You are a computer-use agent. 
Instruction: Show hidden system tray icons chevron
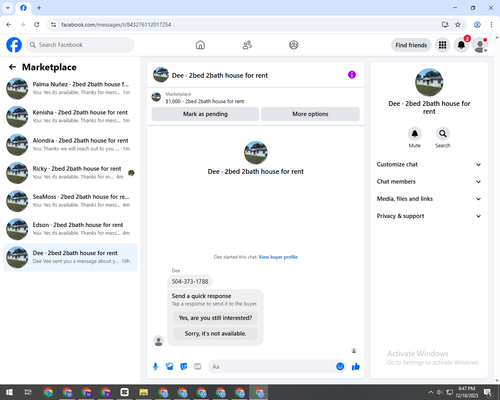tap(430, 392)
